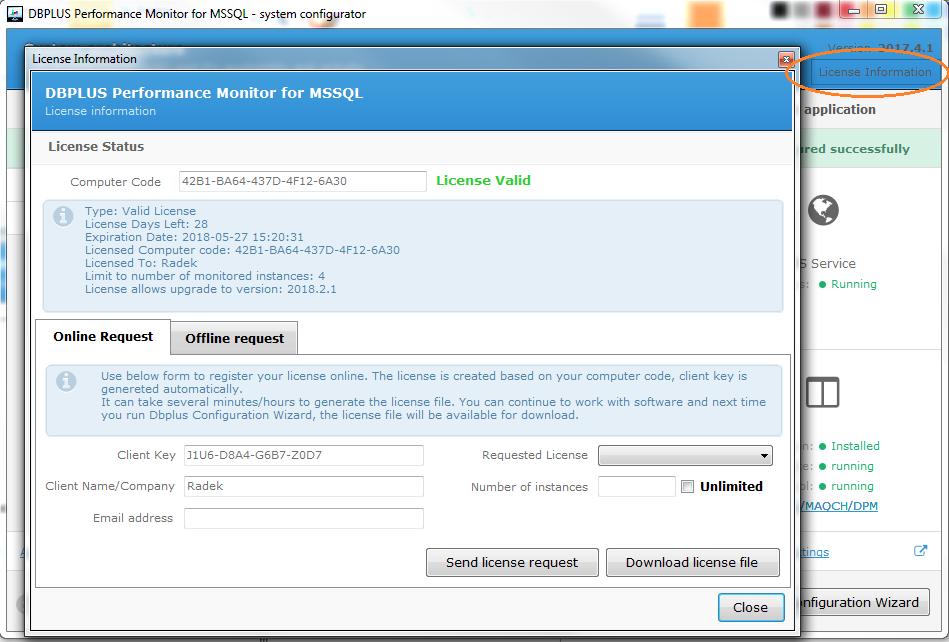Click the green 'License Valid' status text
Viewport: 949px width, 642px height.
pos(483,180)
